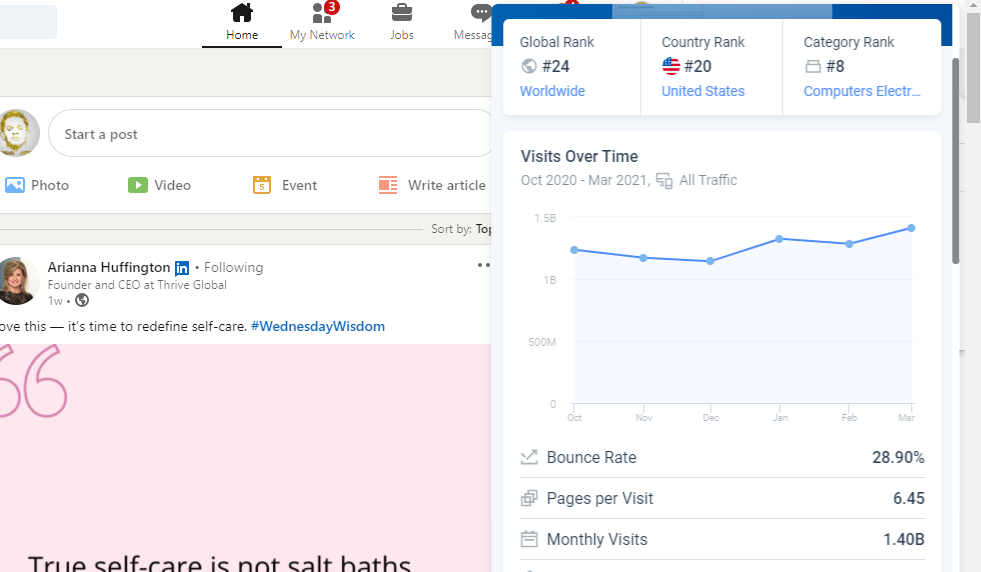
Task: Click the post quote image
Action: (x=246, y=457)
